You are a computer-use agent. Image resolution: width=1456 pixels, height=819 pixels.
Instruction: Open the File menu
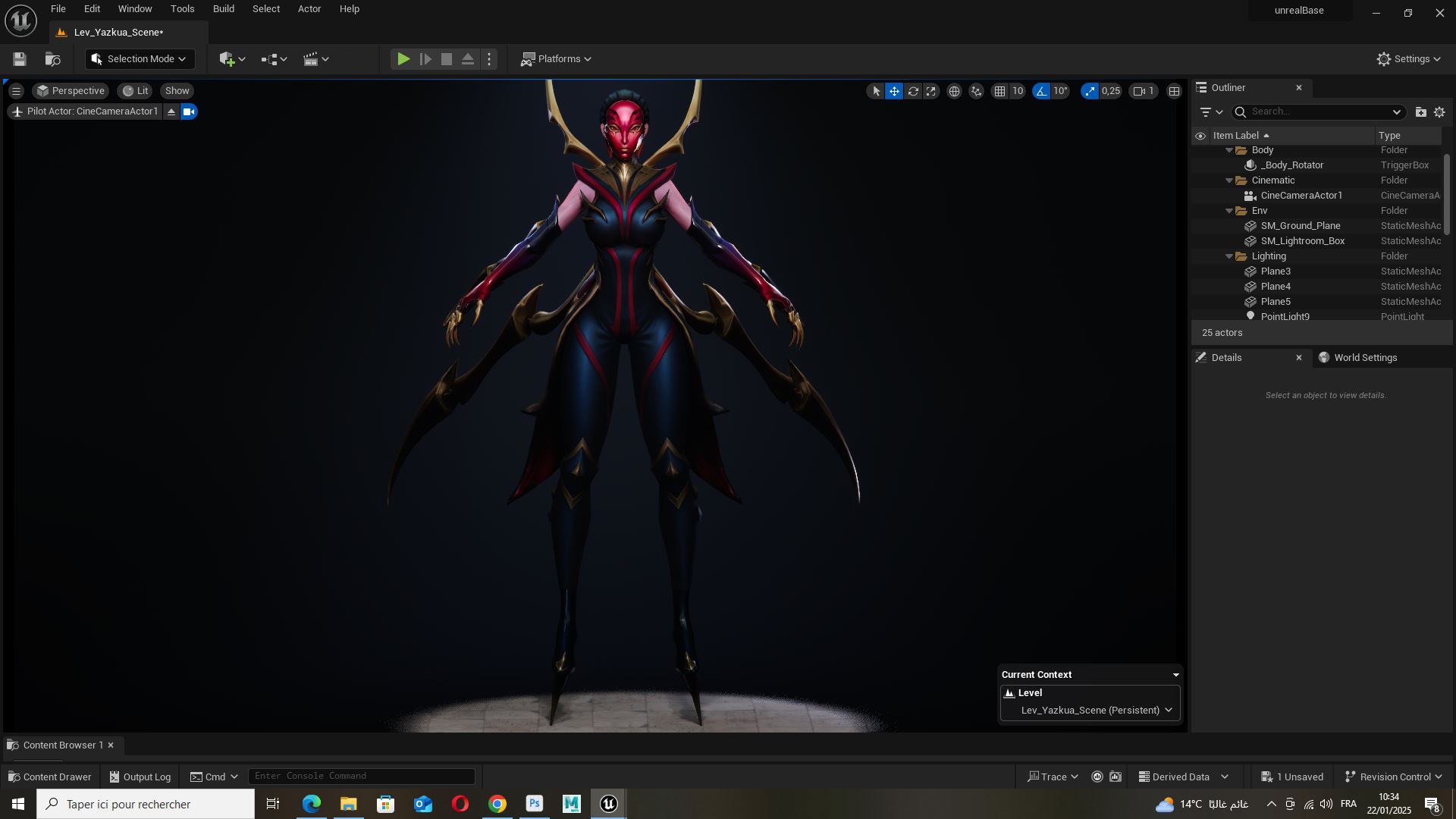[x=58, y=9]
